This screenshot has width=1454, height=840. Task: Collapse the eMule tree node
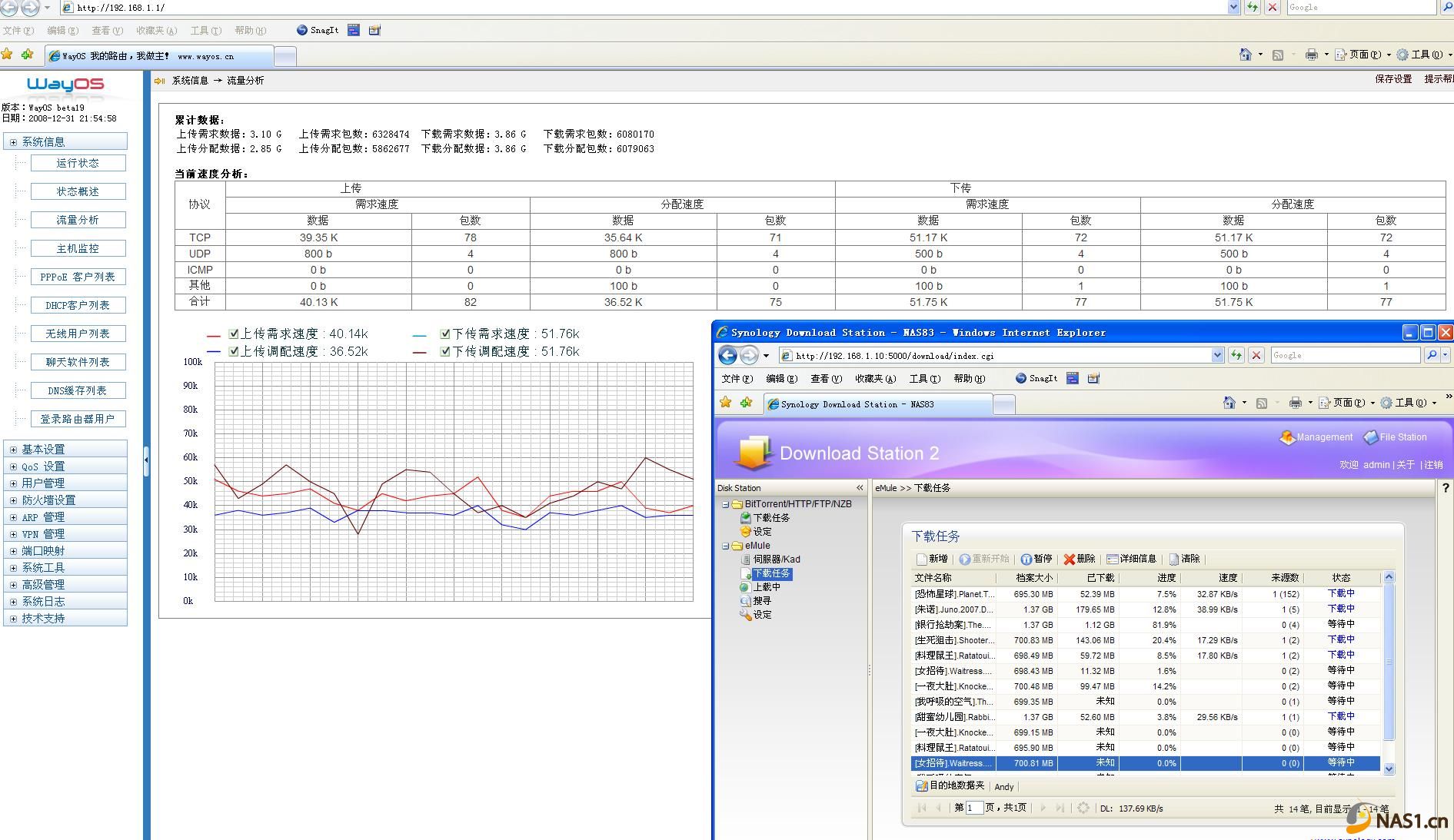725,546
